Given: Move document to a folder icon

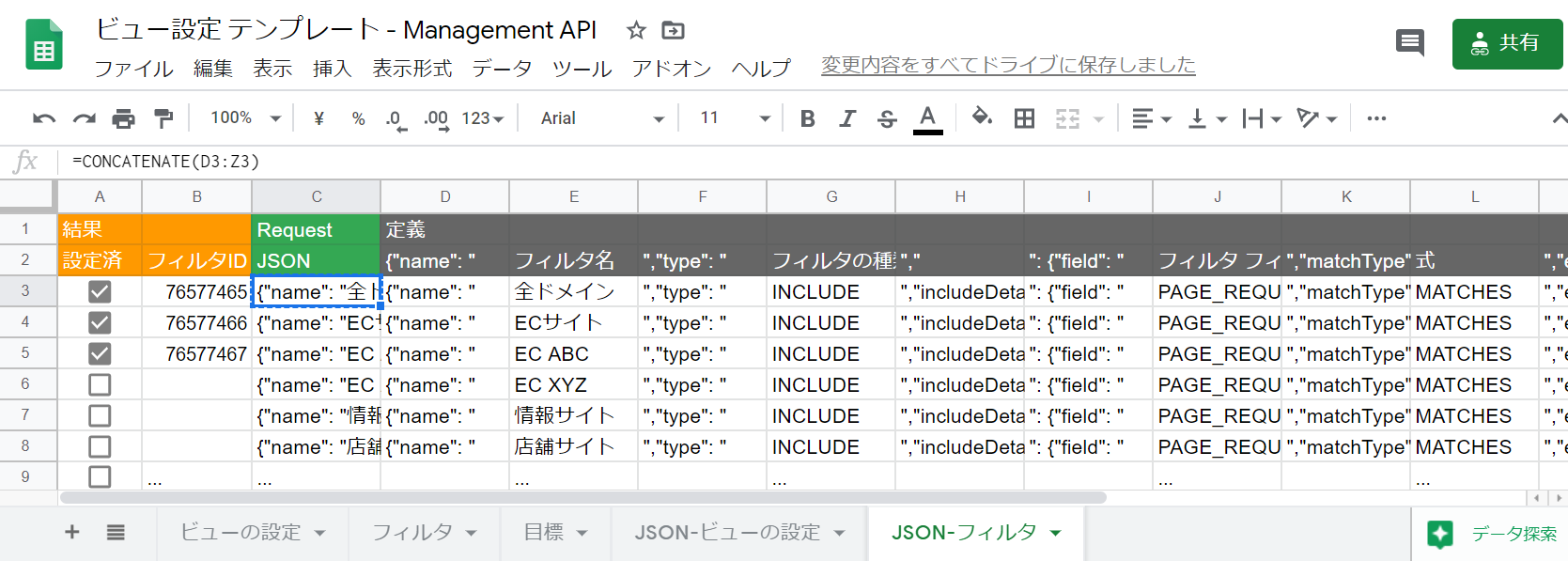Looking at the screenshot, I should click(x=673, y=30).
